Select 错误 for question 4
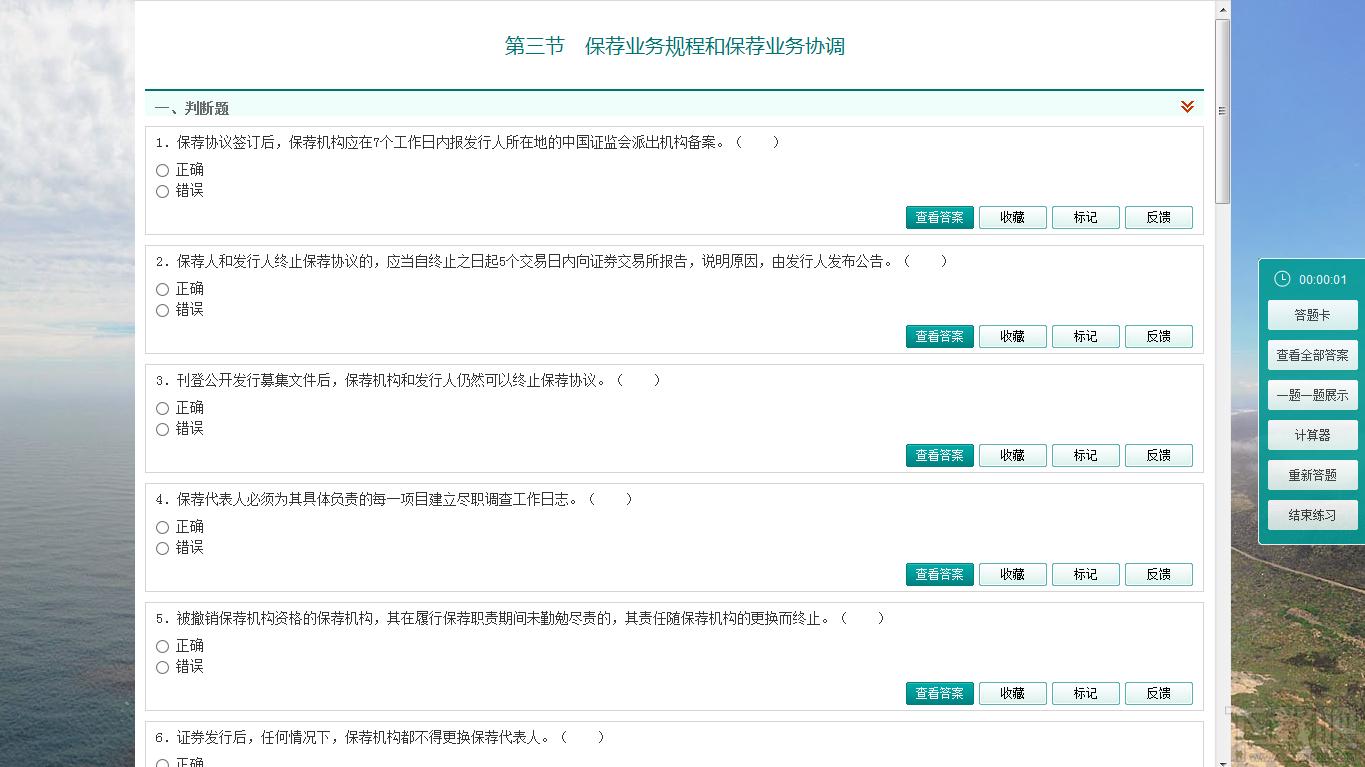Viewport: 1365px width, 767px height. click(163, 549)
